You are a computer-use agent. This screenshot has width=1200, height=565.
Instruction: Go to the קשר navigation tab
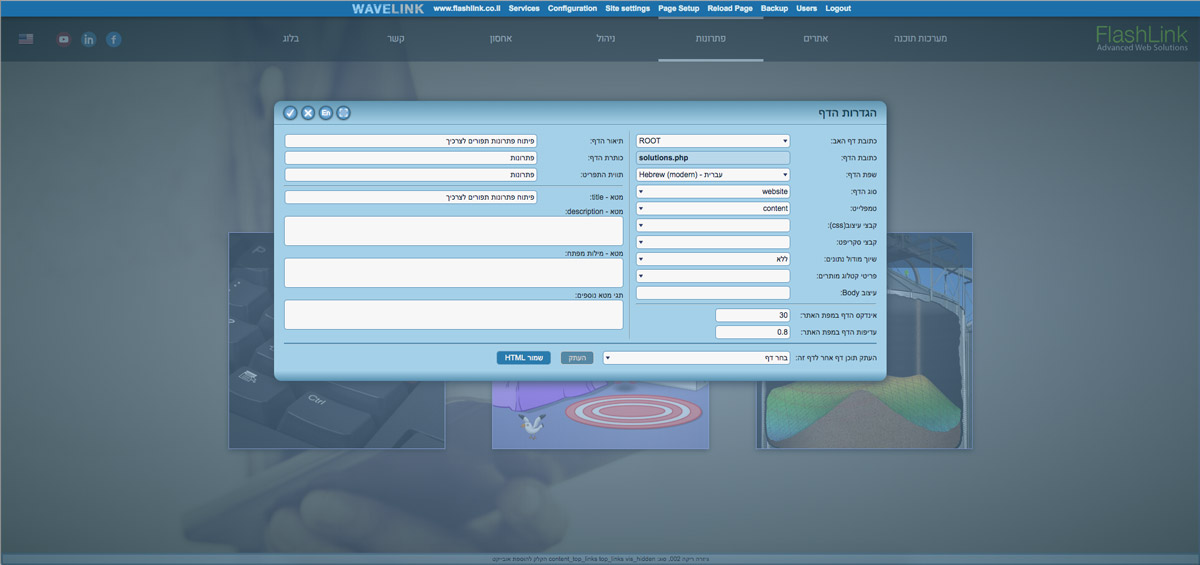396,39
